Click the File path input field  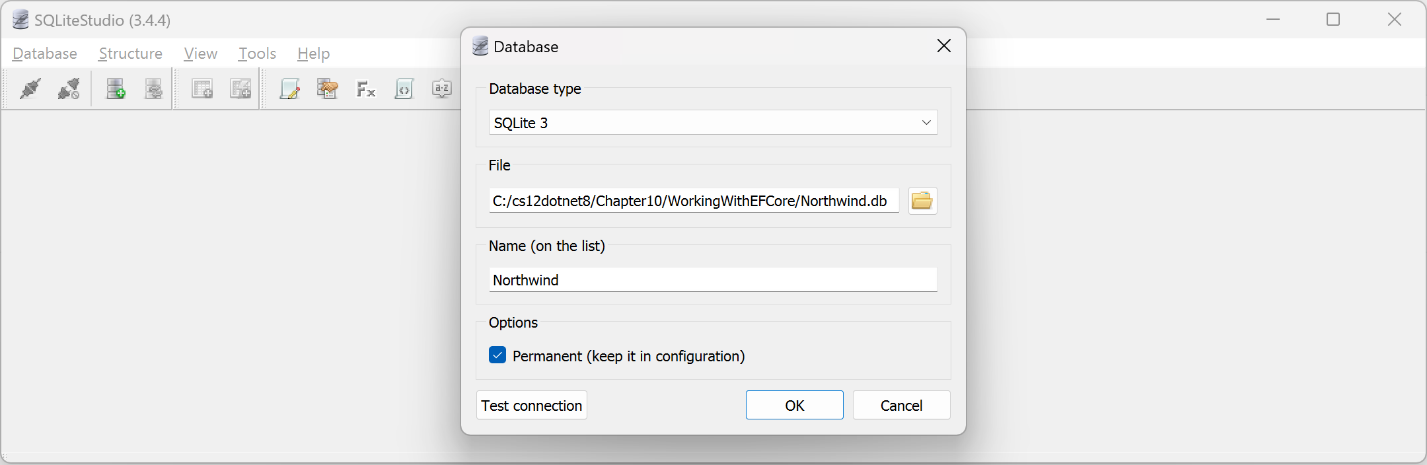[694, 201]
